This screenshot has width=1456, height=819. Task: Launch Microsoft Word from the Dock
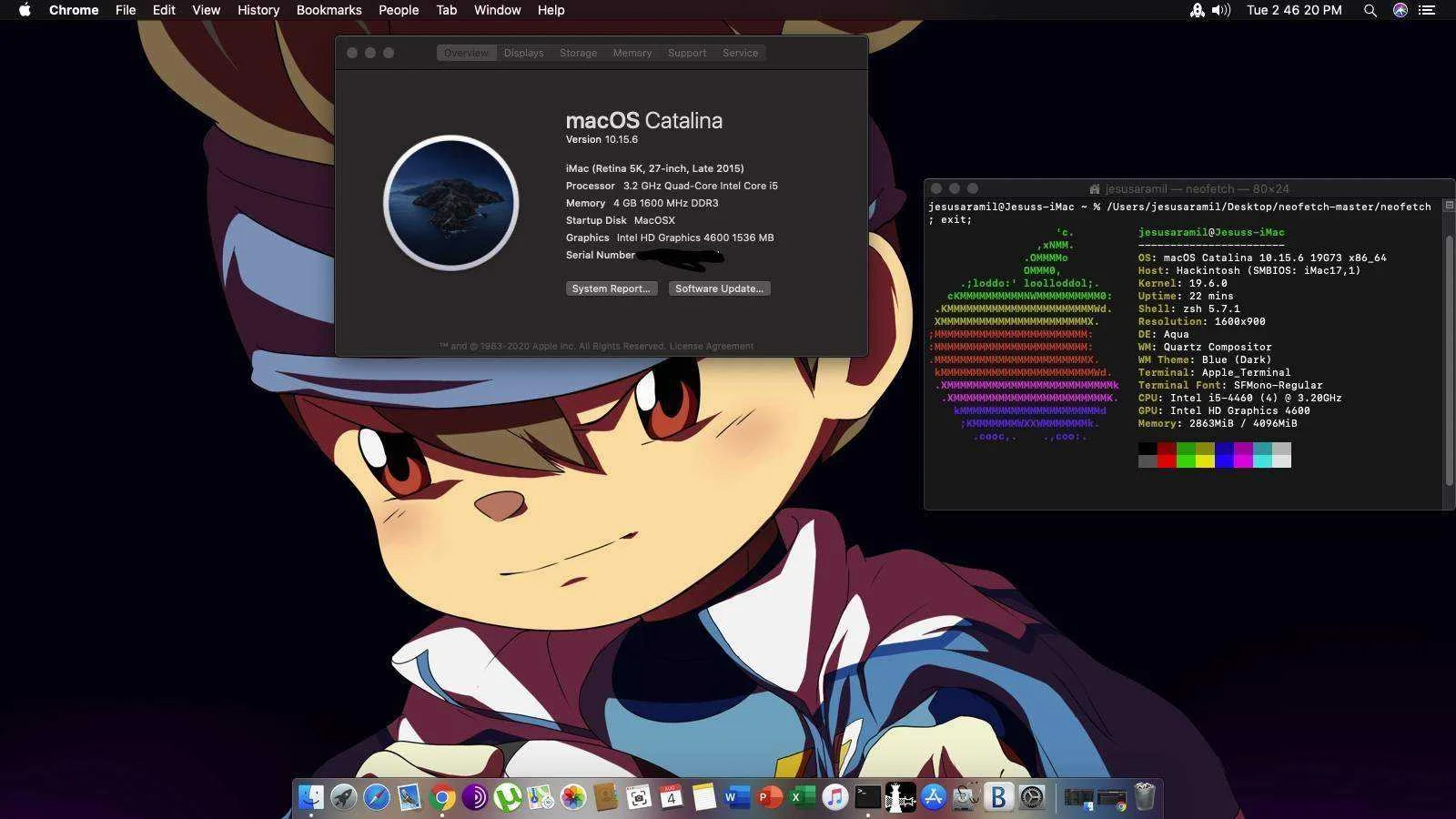click(737, 797)
